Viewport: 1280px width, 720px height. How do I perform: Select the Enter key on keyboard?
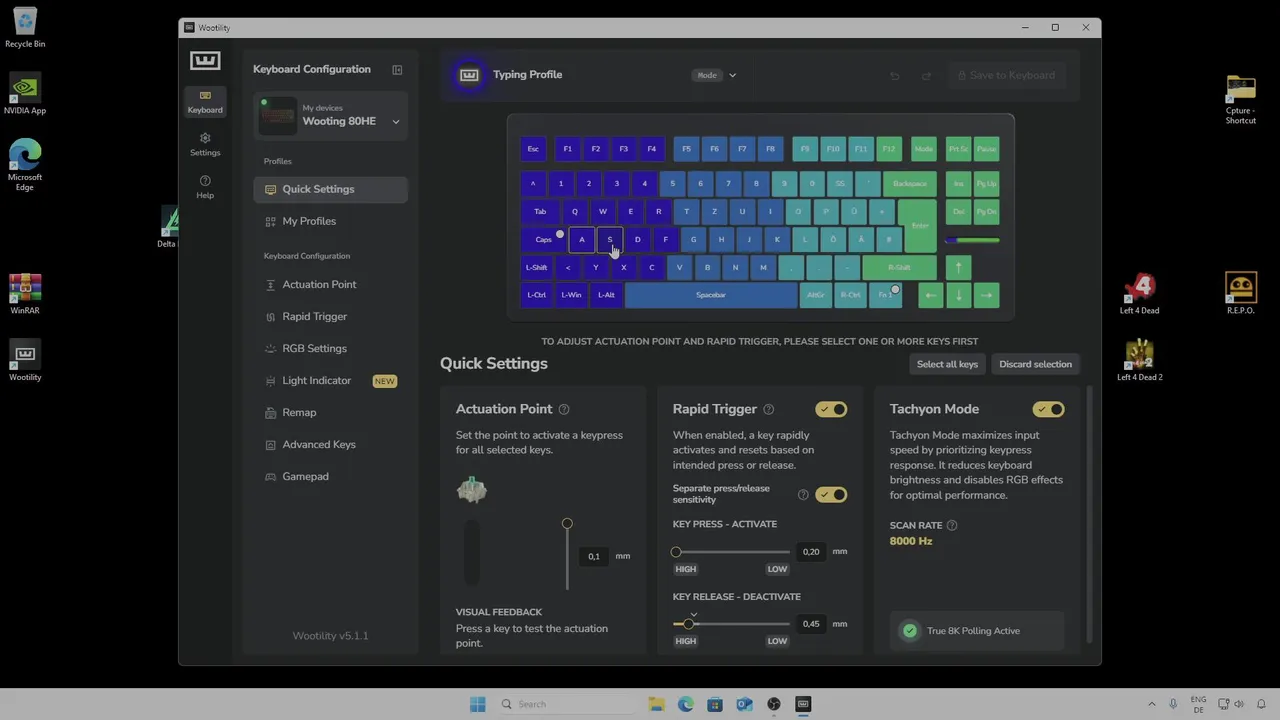tap(918, 225)
